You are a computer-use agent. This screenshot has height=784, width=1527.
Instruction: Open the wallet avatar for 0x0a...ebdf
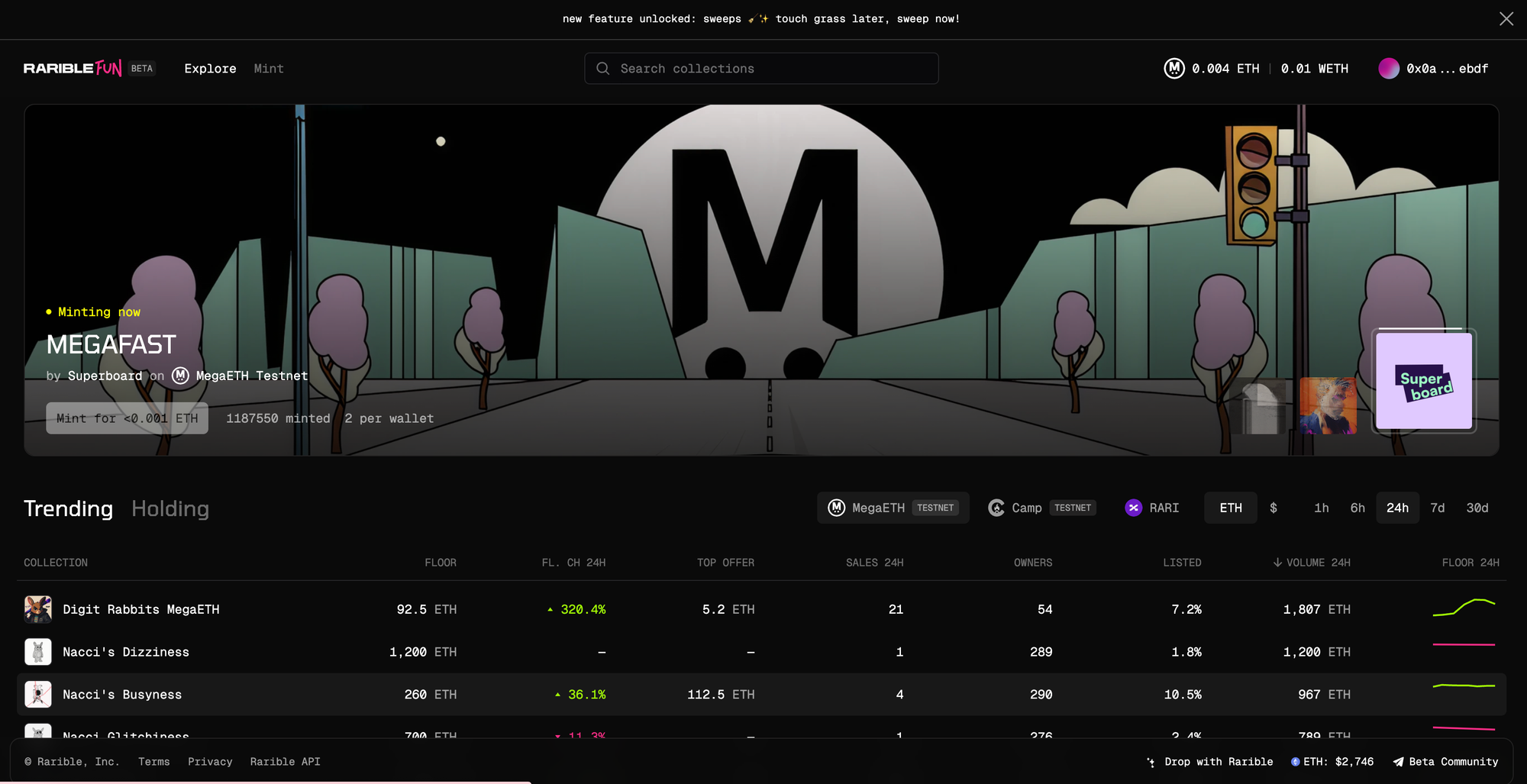click(1388, 69)
